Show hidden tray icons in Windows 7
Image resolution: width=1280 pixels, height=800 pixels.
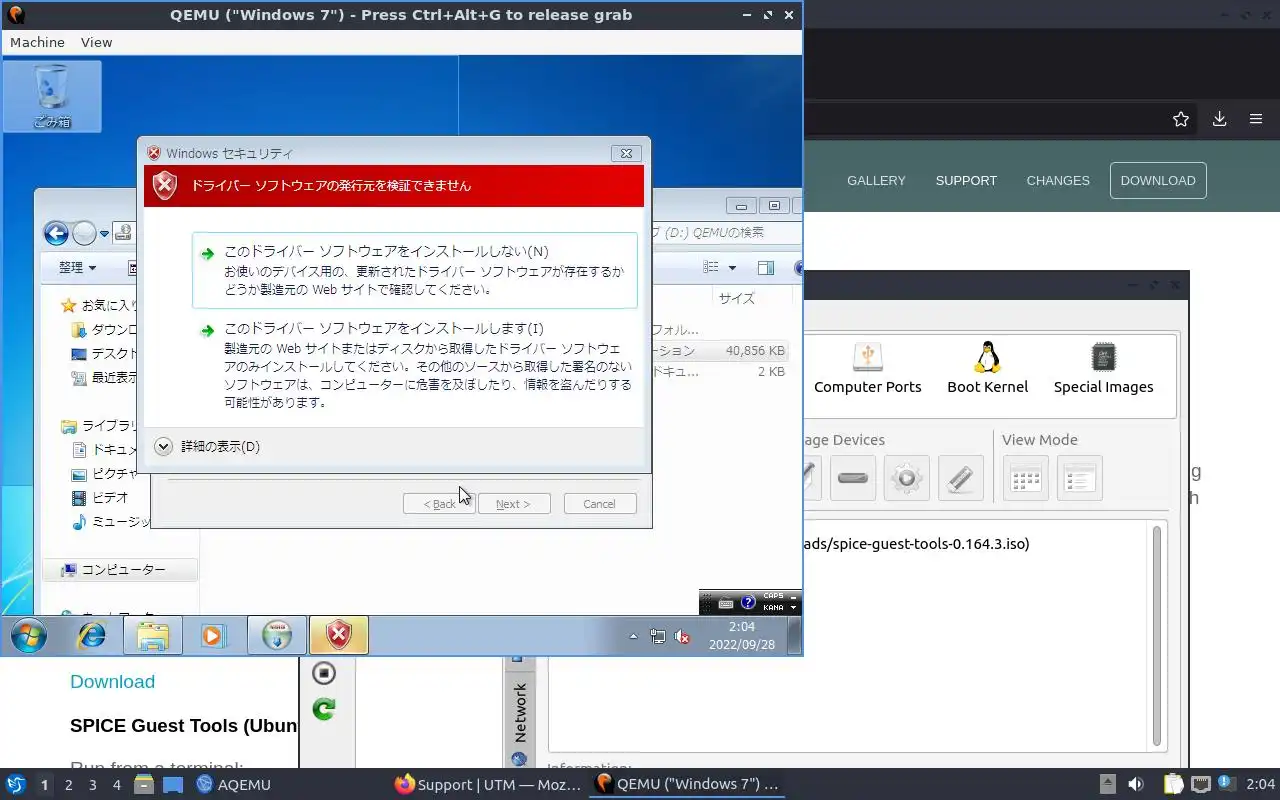click(633, 636)
